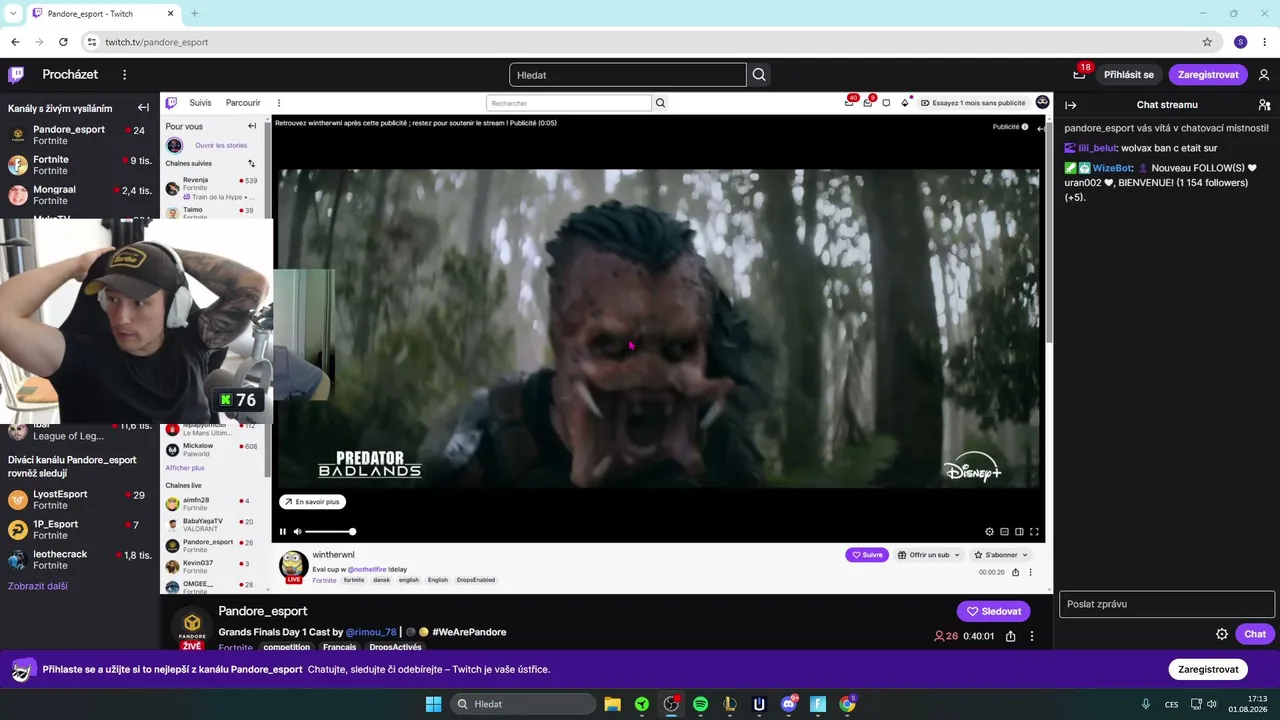1280x720 pixels.
Task: Open the CES keyboard language switcher
Action: [x=1171, y=704]
